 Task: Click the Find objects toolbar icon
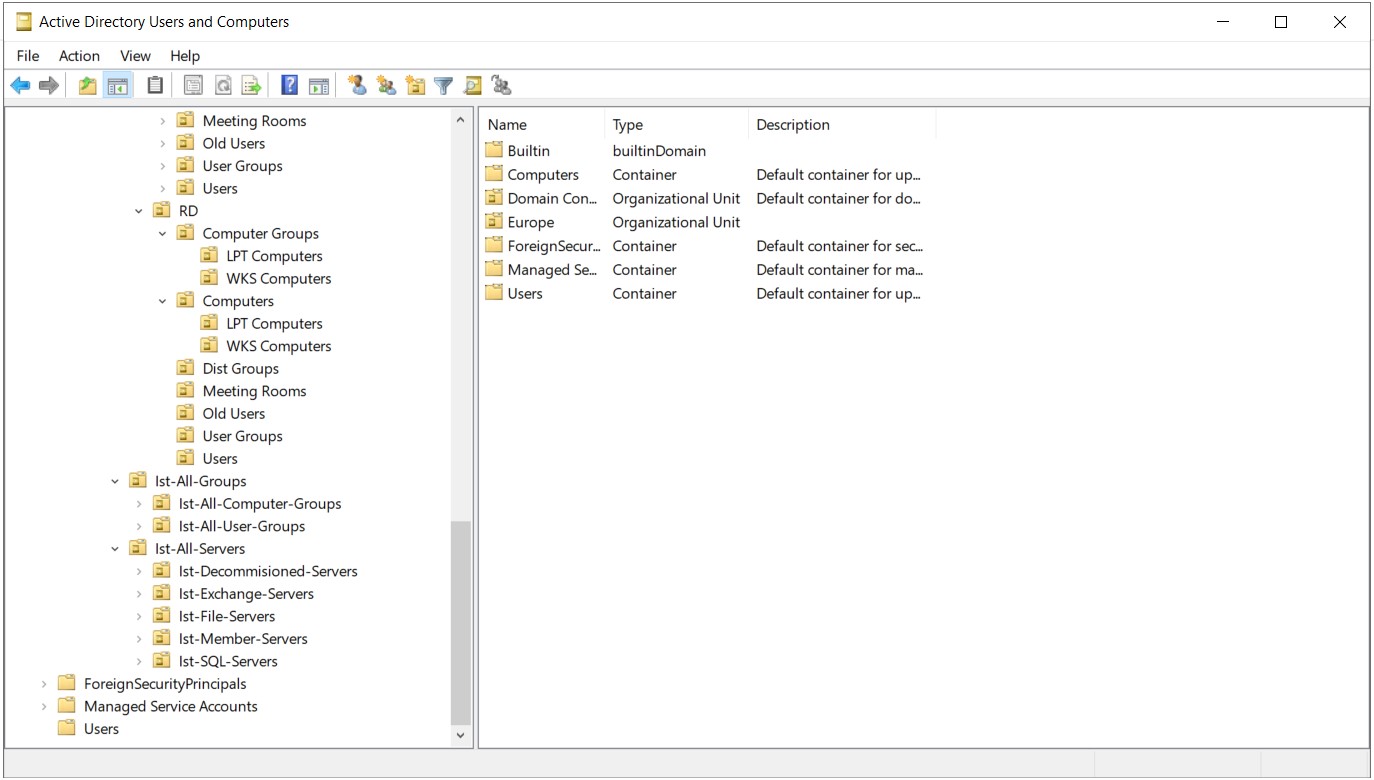click(472, 86)
